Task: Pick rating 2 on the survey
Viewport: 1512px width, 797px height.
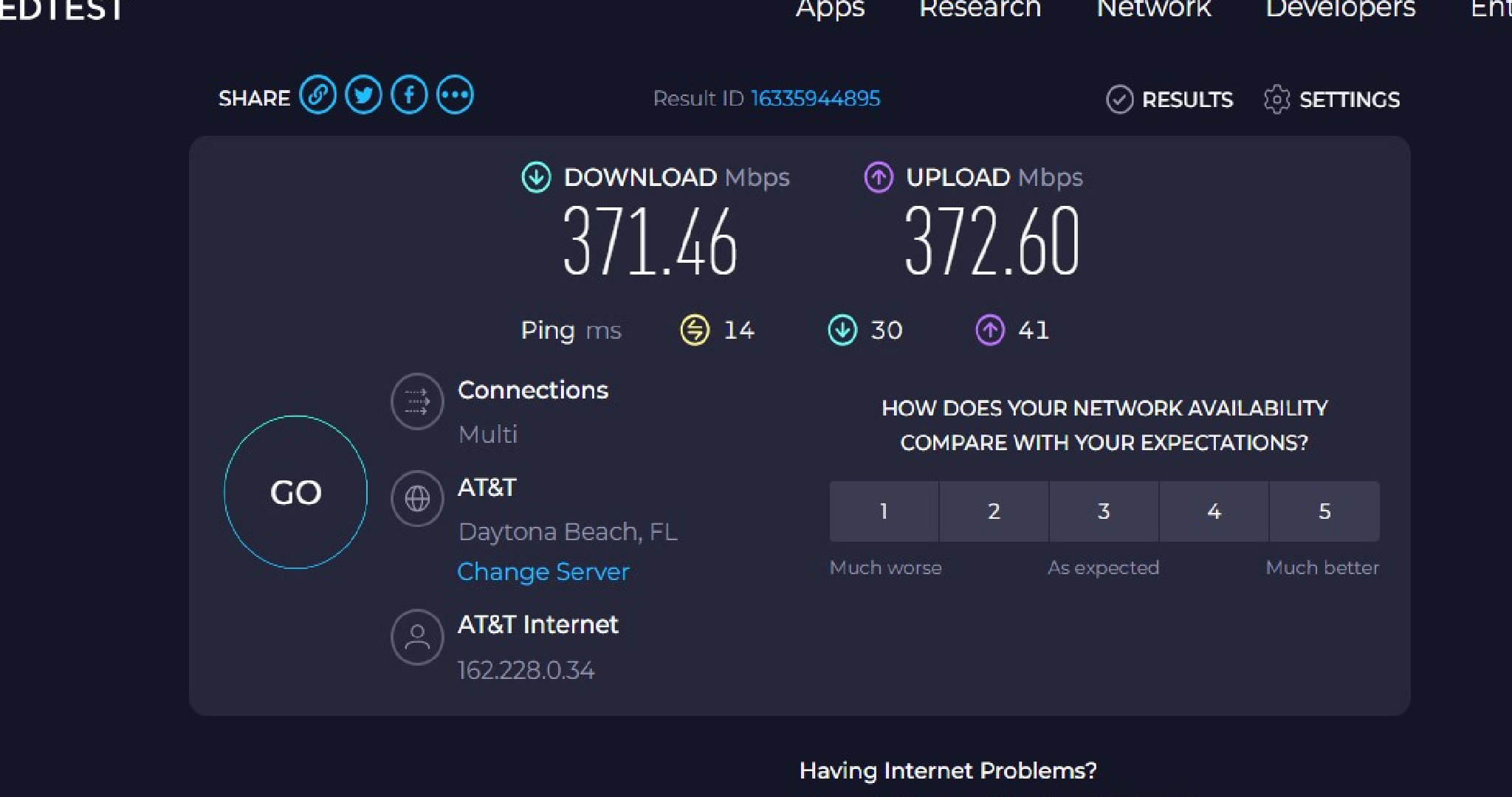Action: [994, 511]
